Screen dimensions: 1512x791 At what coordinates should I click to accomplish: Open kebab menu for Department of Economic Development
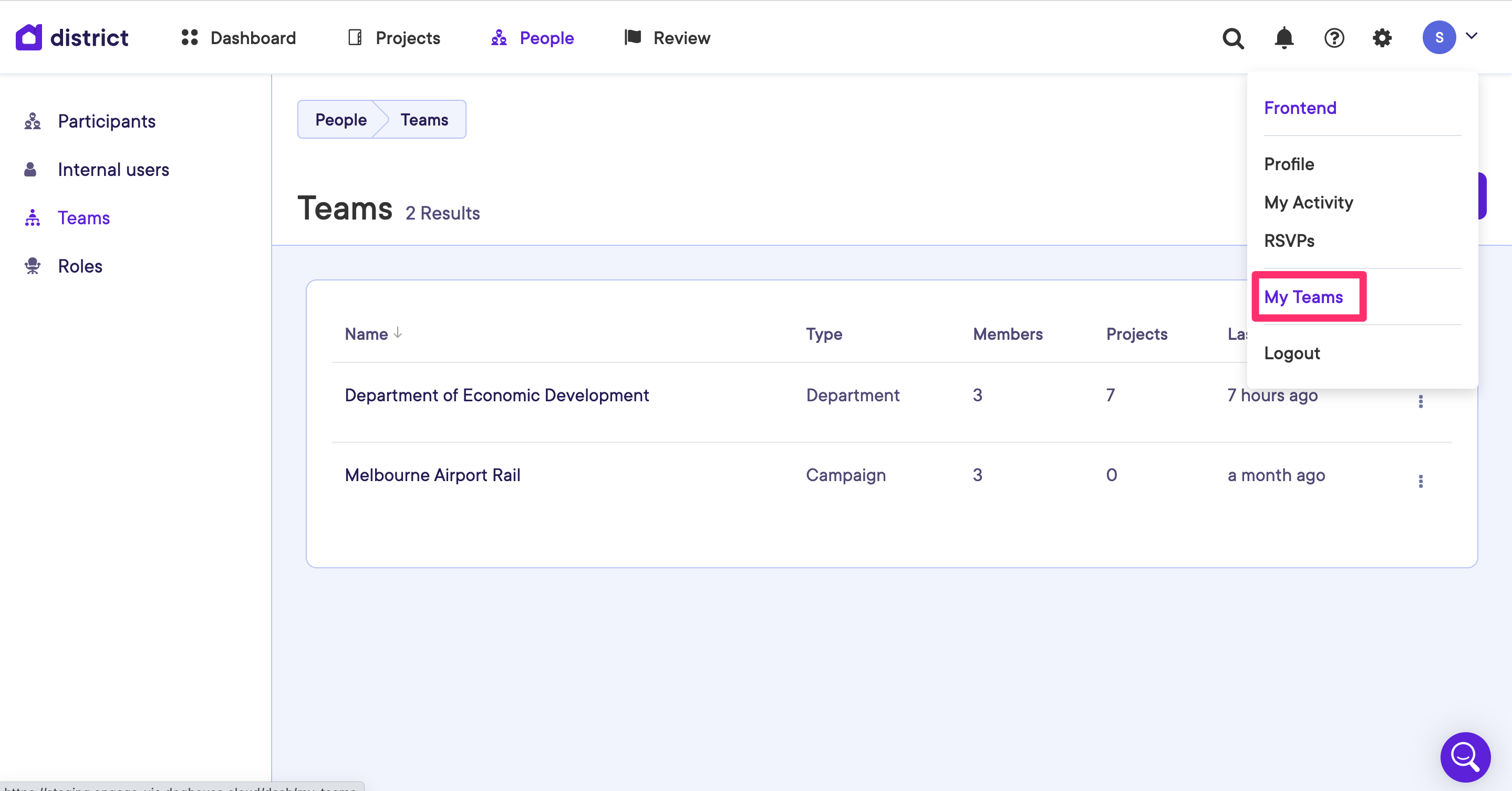coord(1421,401)
